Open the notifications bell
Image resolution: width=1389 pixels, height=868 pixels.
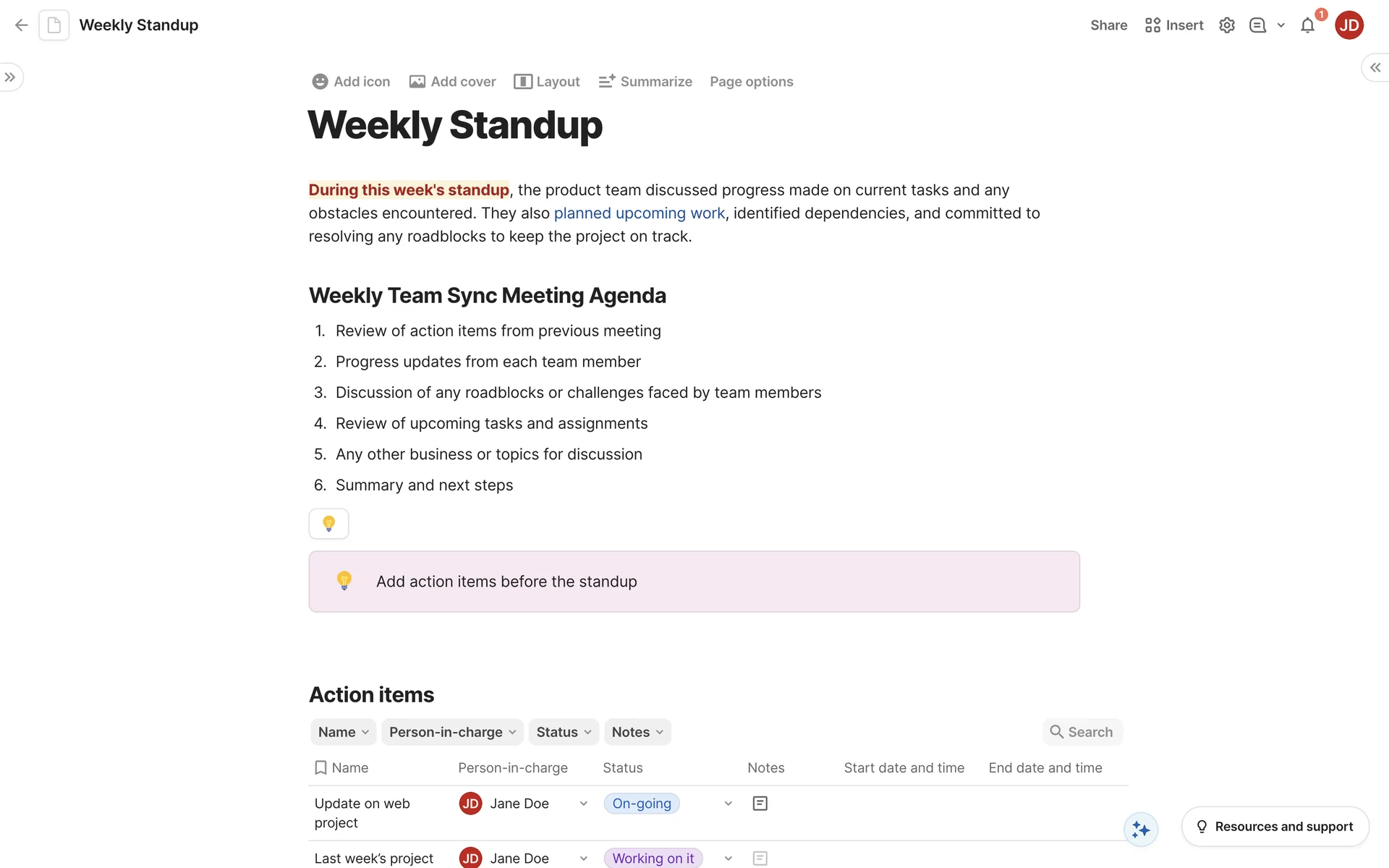[1307, 25]
